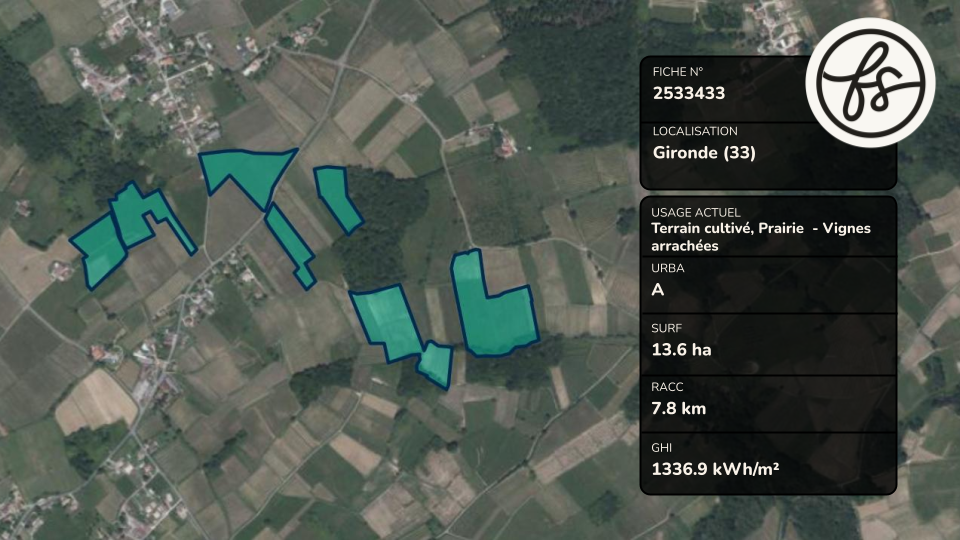Screen dimensions: 960x540
Task: Click the small pentagon parcel at bottom
Action: click(437, 365)
